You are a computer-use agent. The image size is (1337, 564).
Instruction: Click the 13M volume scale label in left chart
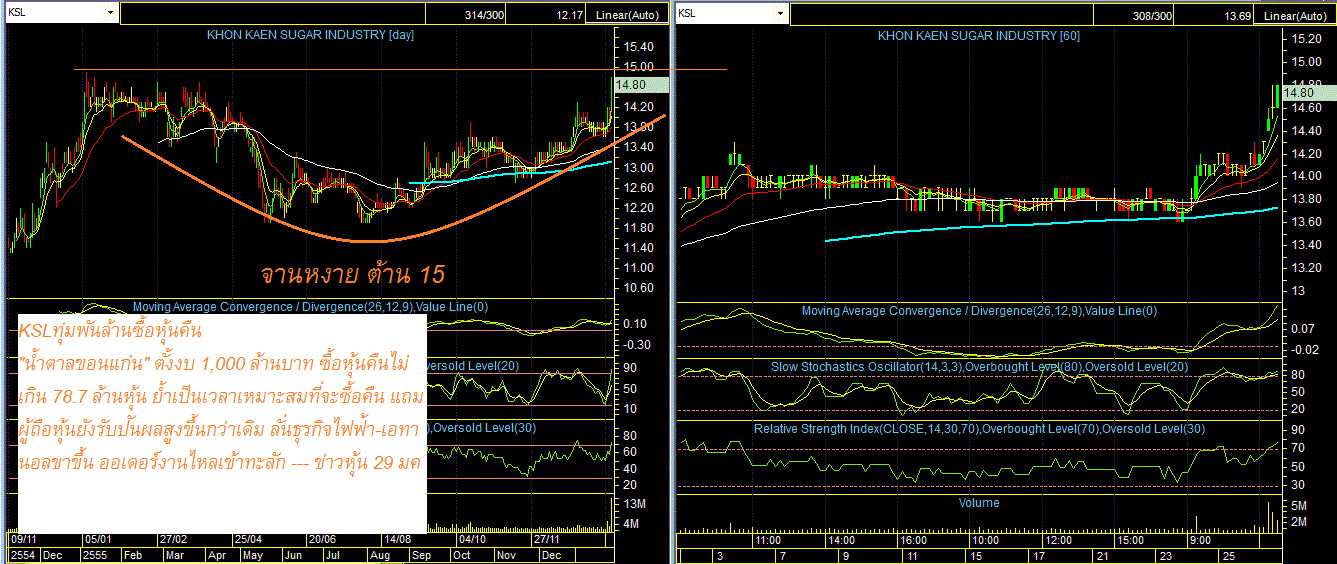[635, 504]
